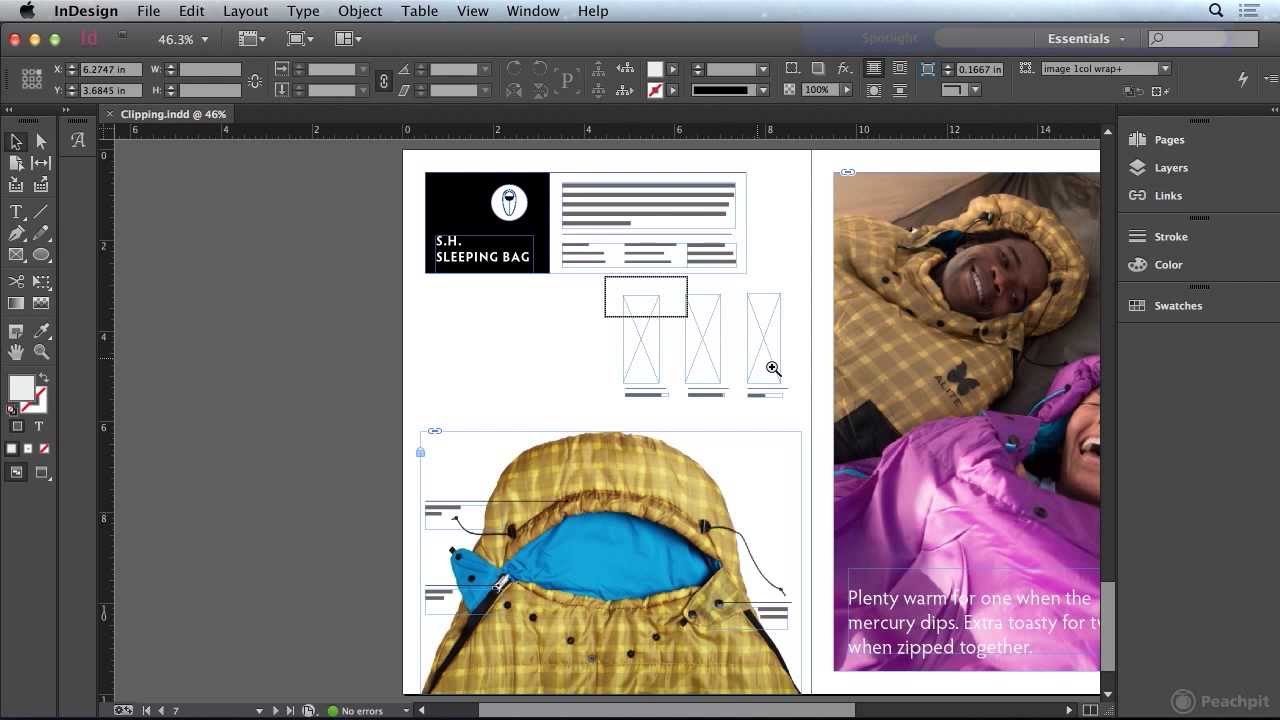1280x720 pixels.
Task: Click the stroke color swatch in control bar
Action: pyautogui.click(x=655, y=90)
